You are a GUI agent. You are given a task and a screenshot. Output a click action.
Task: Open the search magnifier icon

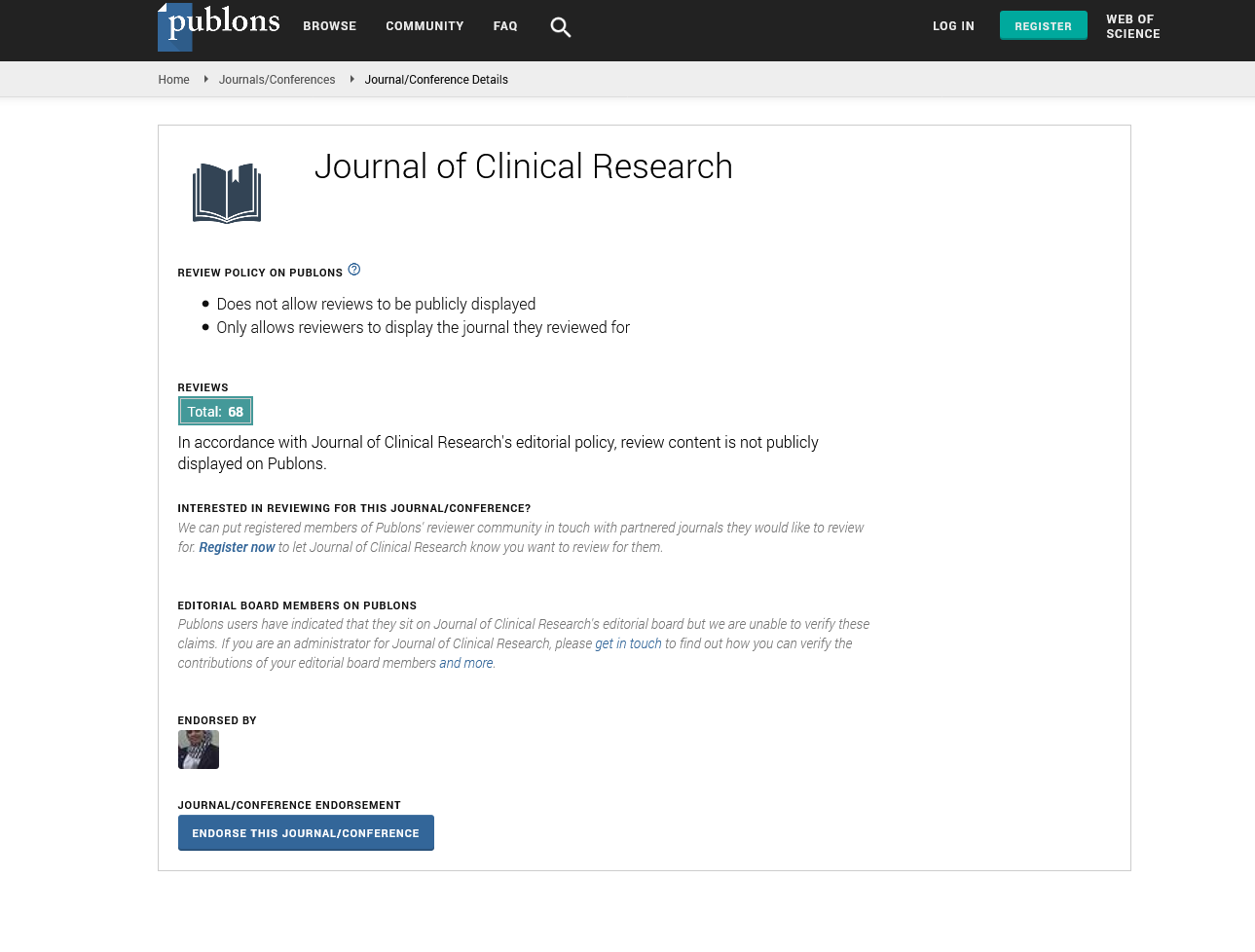(x=560, y=27)
